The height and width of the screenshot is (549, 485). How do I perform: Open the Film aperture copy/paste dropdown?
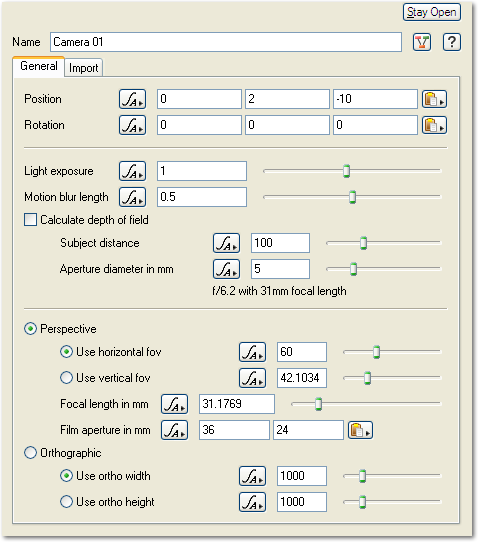(x=360, y=430)
